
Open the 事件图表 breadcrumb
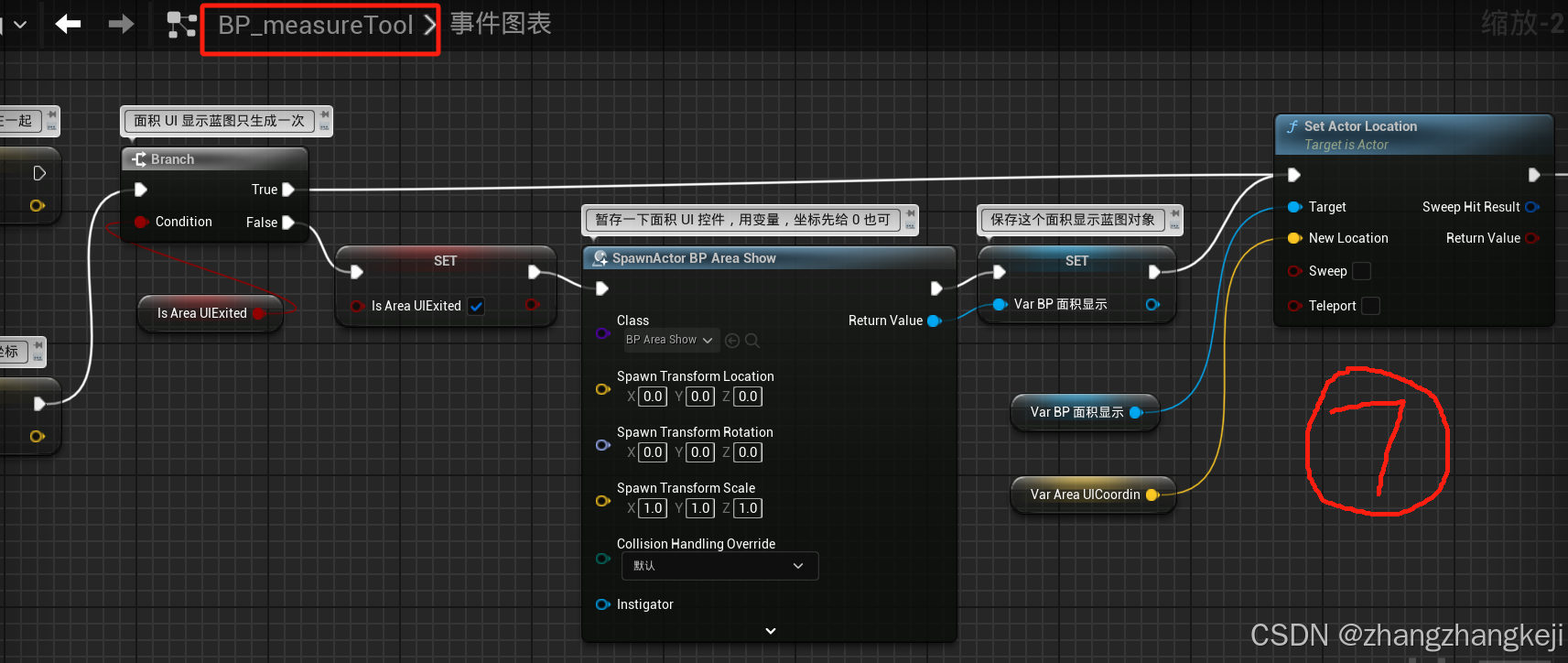coord(501,24)
